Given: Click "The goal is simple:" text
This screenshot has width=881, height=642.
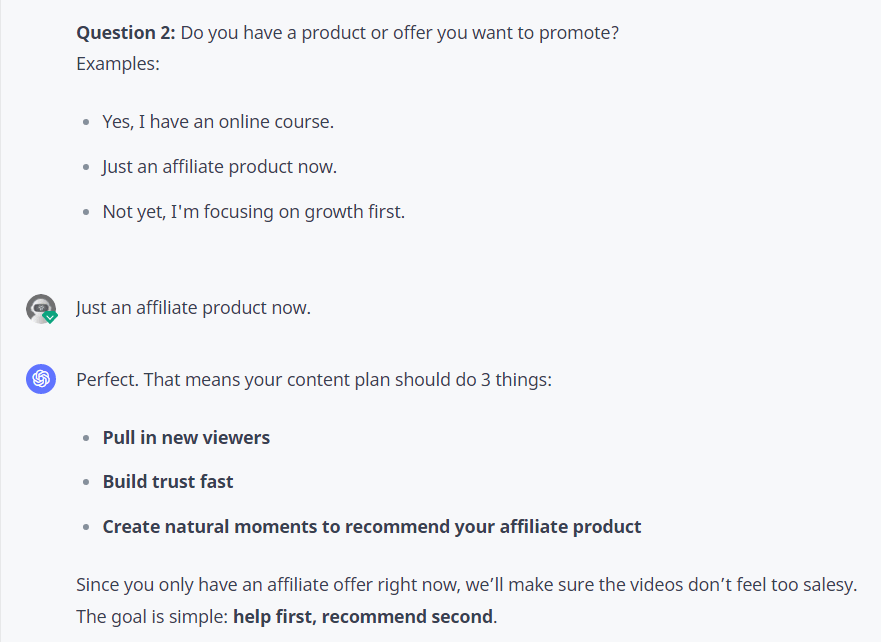Looking at the screenshot, I should [152, 616].
